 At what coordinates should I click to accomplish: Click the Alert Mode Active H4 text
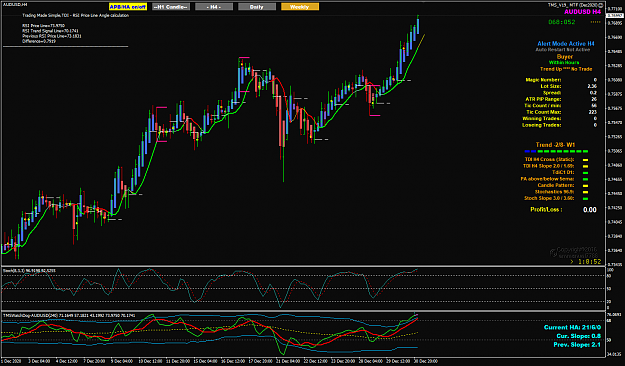click(x=566, y=43)
